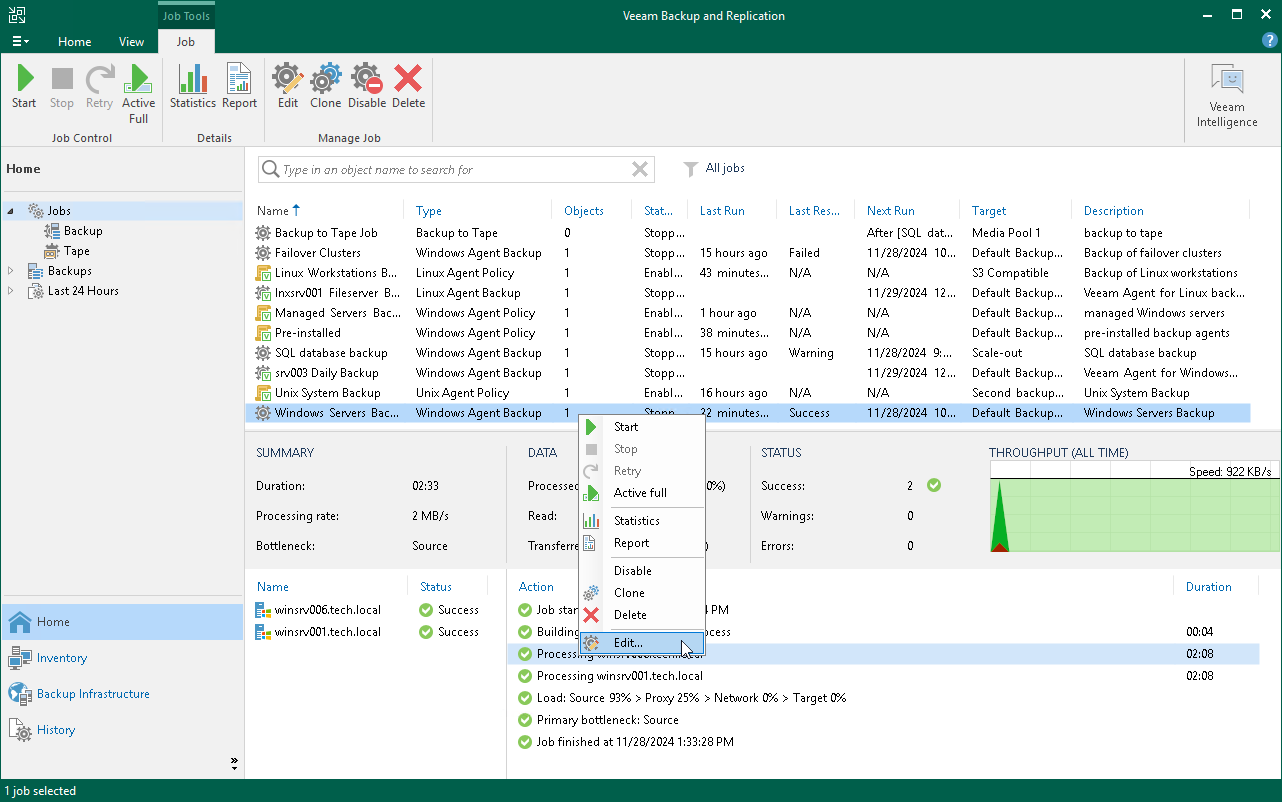Click the Veeam application icon in title bar
Image resolution: width=1282 pixels, height=802 pixels.
tap(16, 15)
